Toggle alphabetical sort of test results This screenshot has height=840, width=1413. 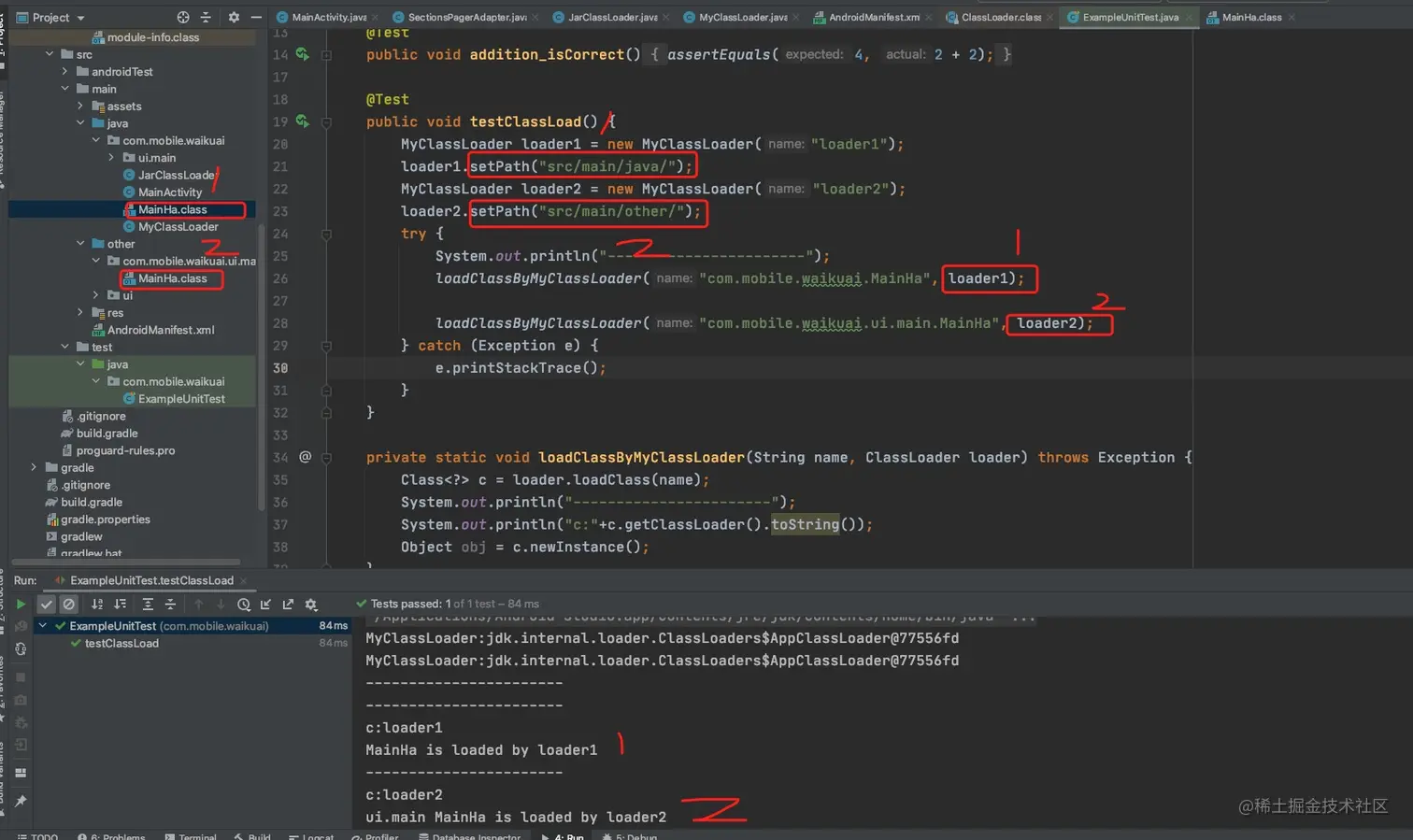point(97,605)
